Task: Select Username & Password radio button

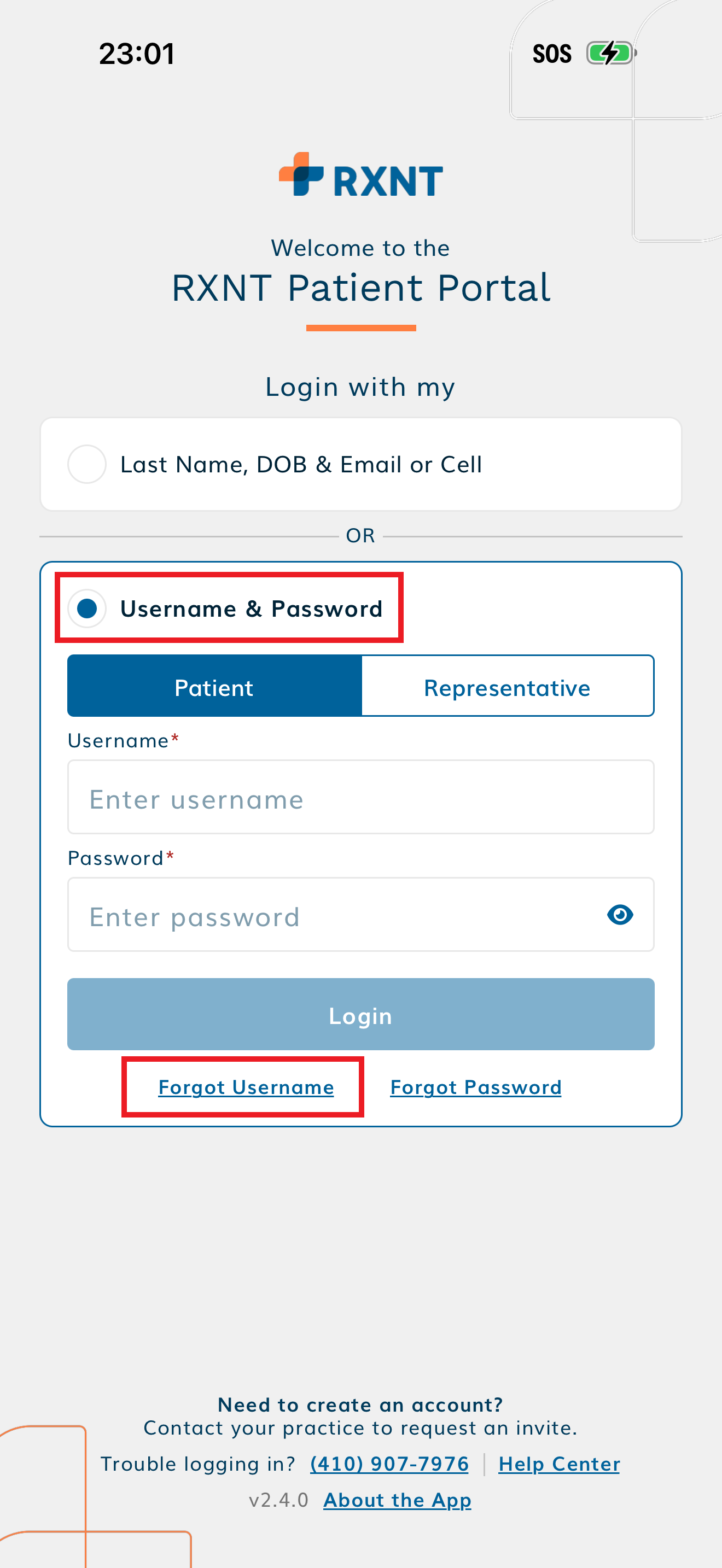Action: tap(87, 608)
